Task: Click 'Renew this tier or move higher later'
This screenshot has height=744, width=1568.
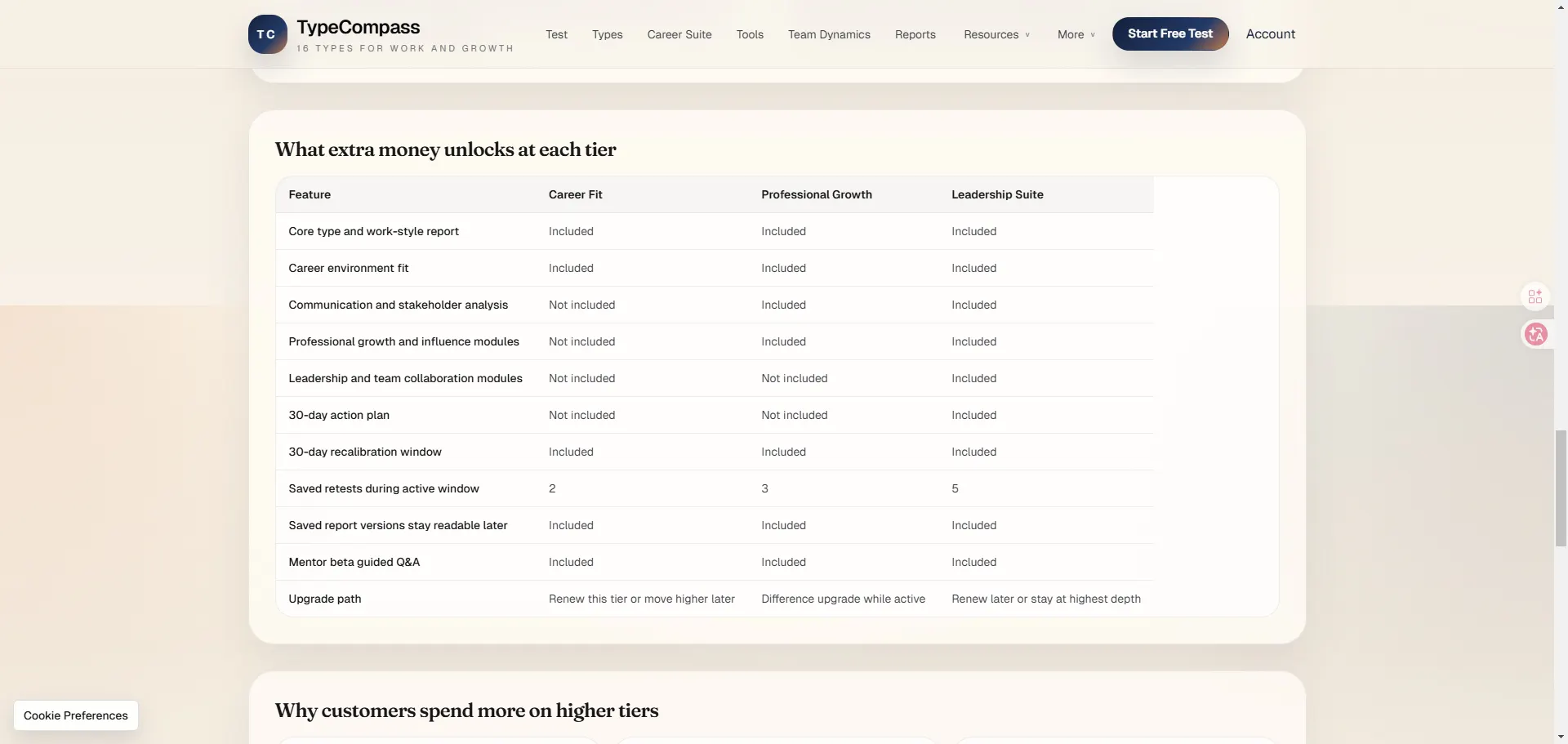Action: [x=642, y=599]
